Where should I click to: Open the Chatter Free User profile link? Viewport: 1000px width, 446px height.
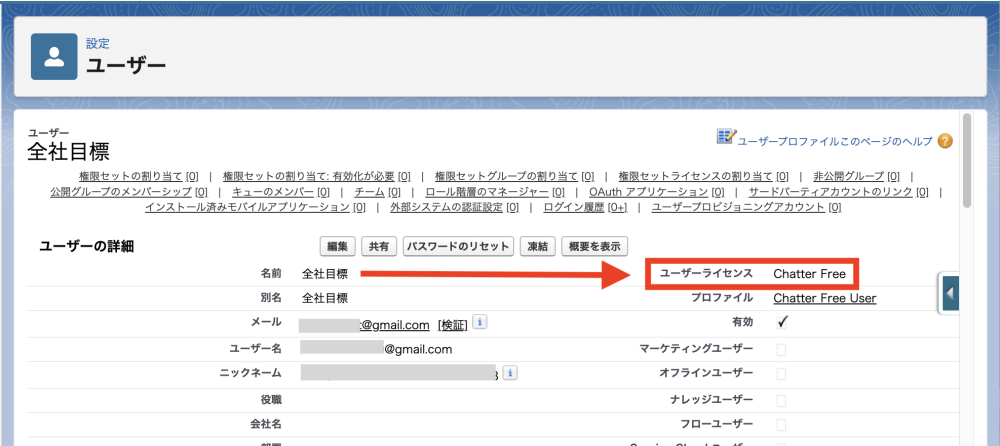click(x=824, y=298)
